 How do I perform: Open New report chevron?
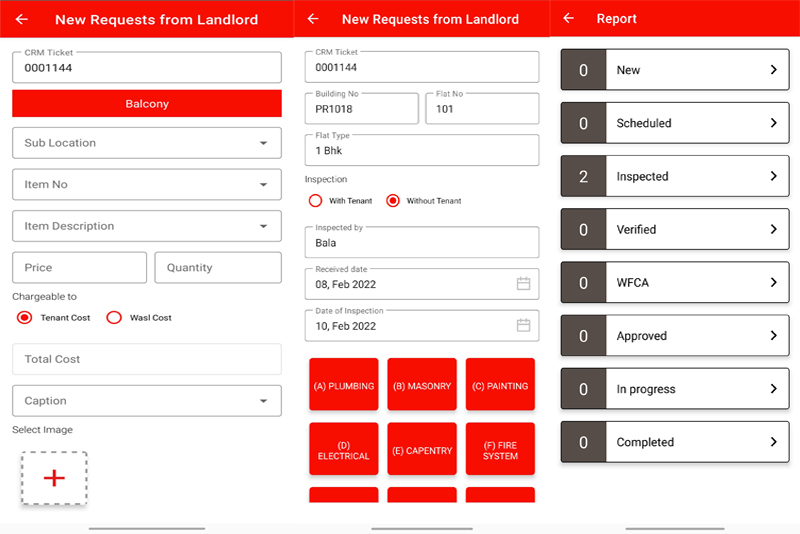tap(773, 70)
